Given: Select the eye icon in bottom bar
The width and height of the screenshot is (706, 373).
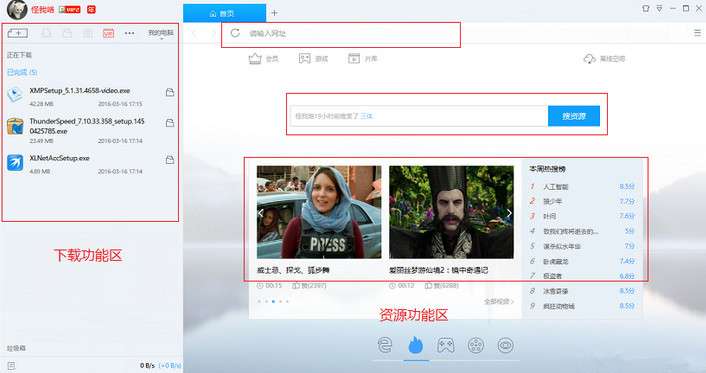Looking at the screenshot, I should tap(506, 346).
